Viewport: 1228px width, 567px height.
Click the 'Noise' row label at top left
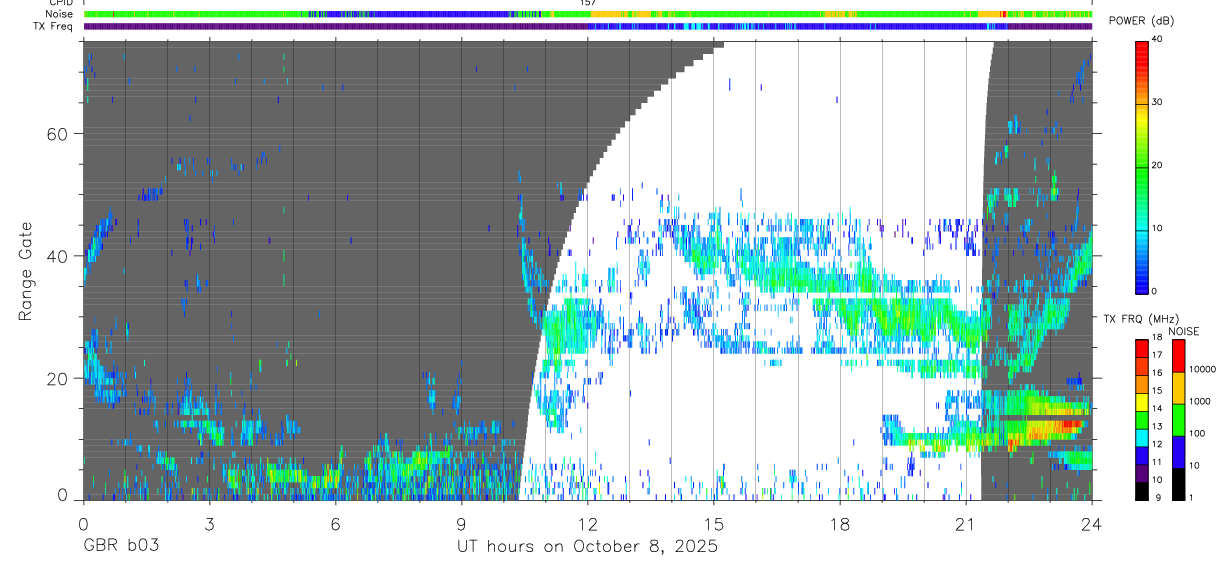tap(58, 15)
